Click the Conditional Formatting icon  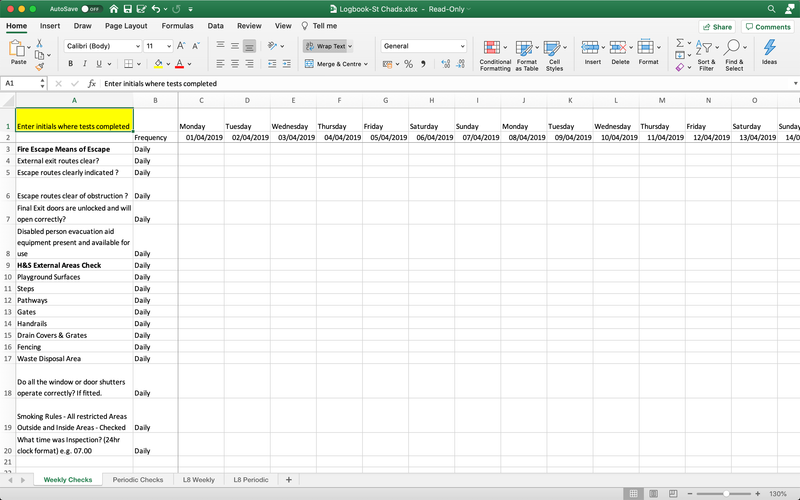click(491, 48)
